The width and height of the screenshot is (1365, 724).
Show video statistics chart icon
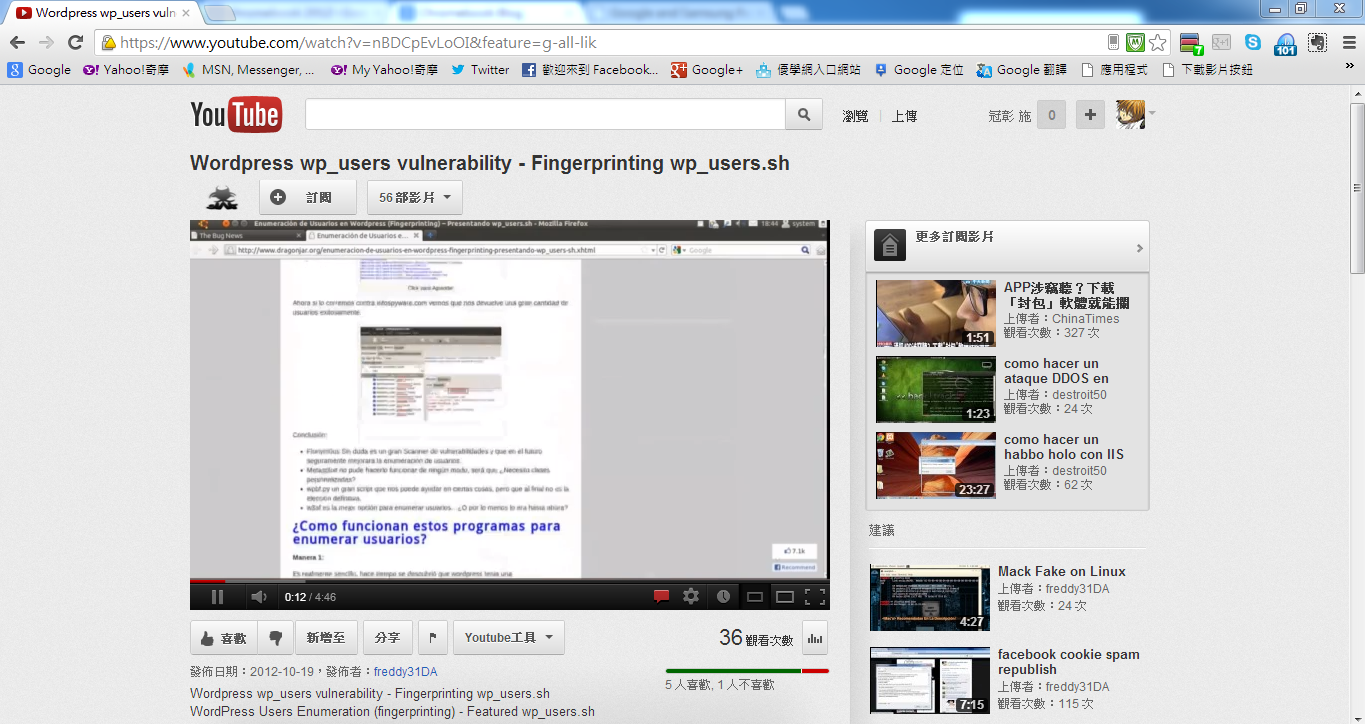click(815, 638)
